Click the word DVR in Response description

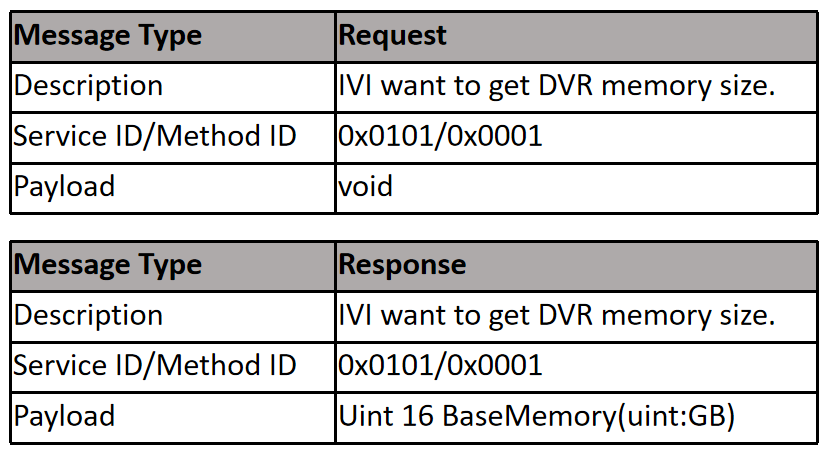tap(566, 314)
